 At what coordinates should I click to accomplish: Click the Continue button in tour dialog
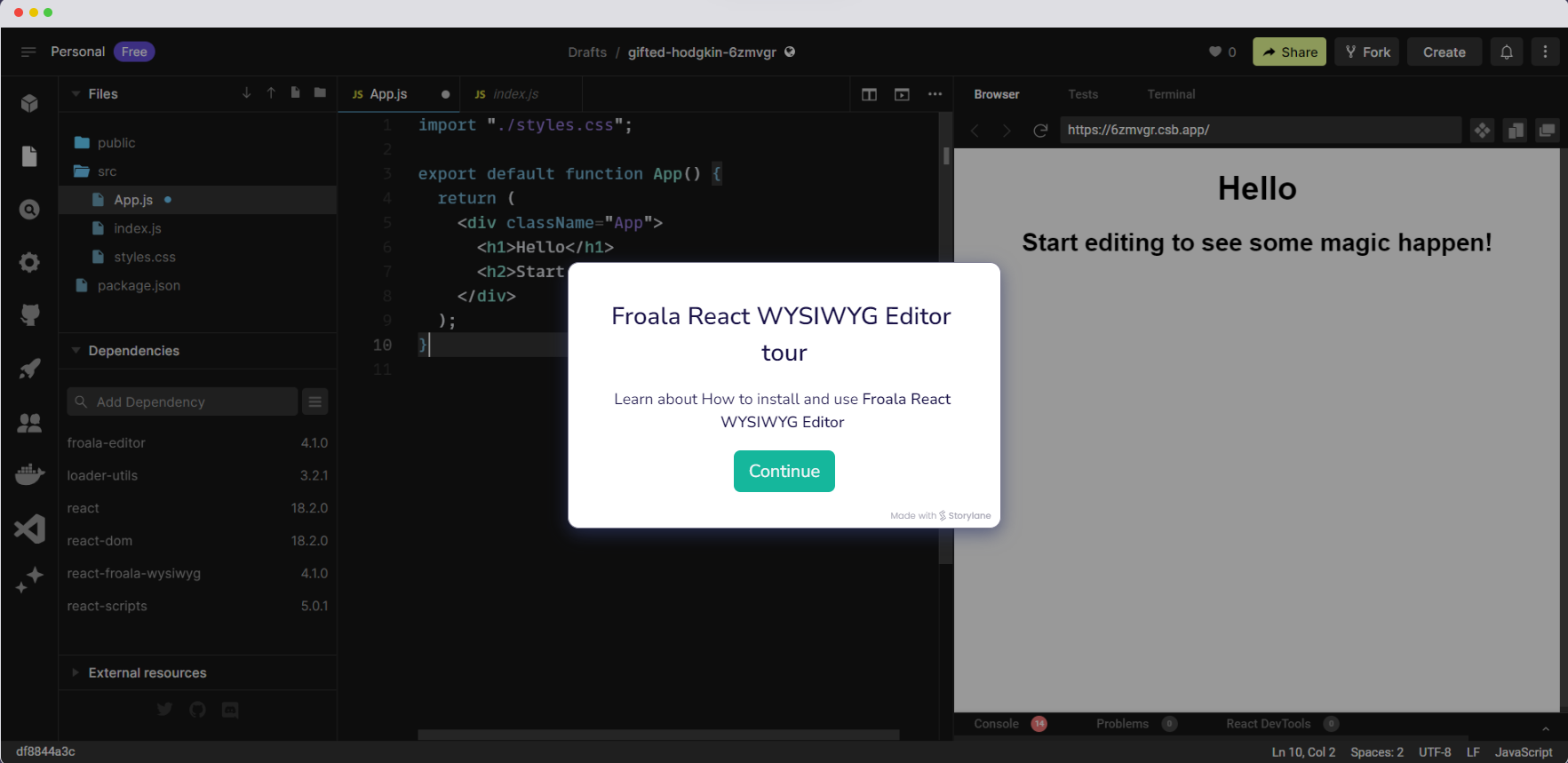[x=784, y=471]
